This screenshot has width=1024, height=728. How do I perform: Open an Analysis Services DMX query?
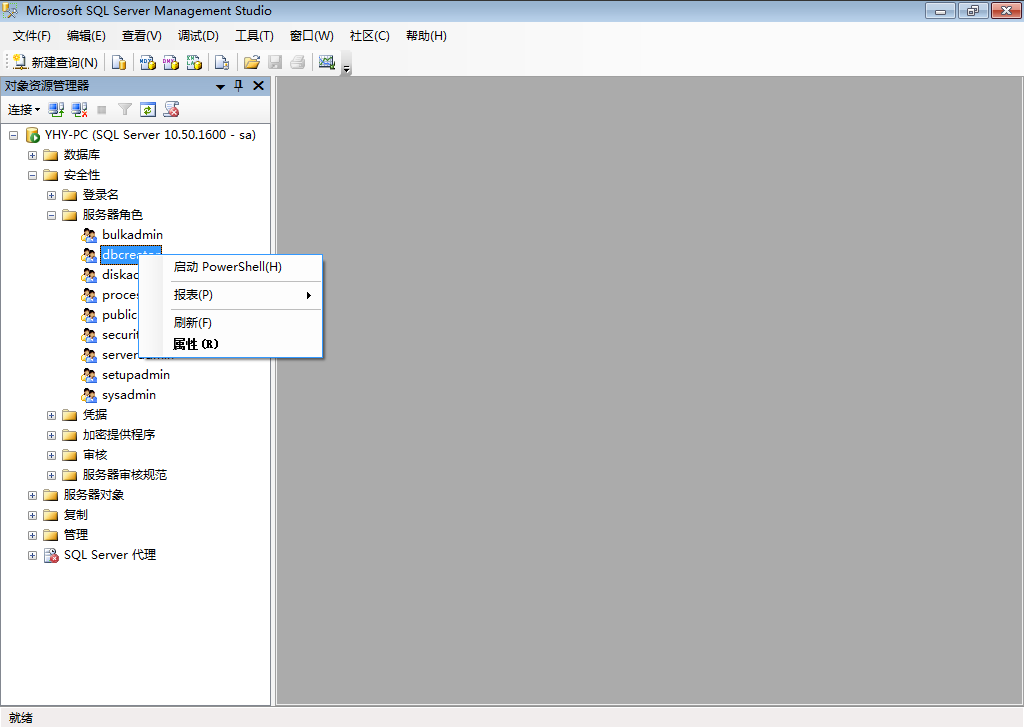click(171, 62)
